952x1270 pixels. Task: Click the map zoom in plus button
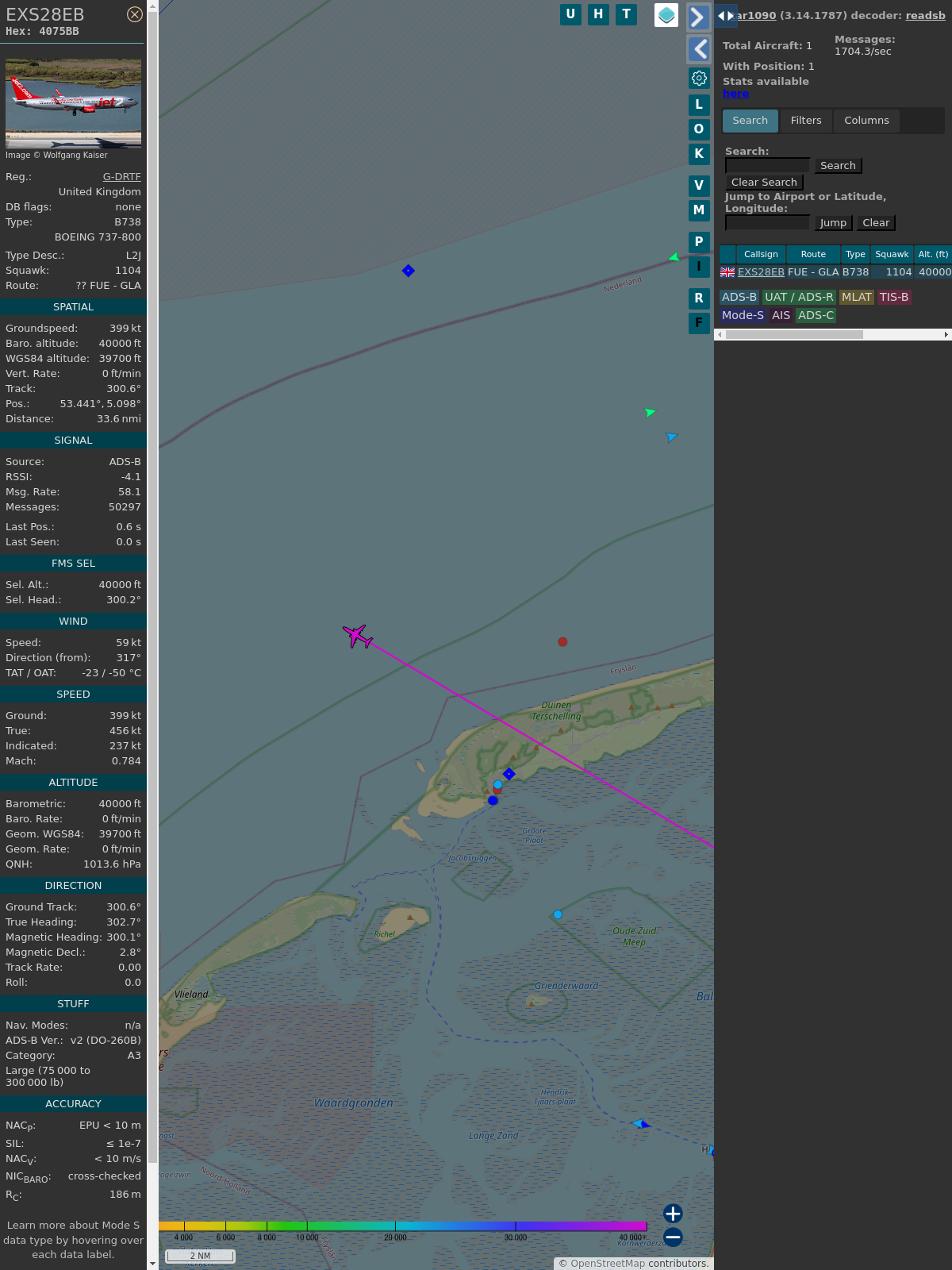pos(673,1214)
